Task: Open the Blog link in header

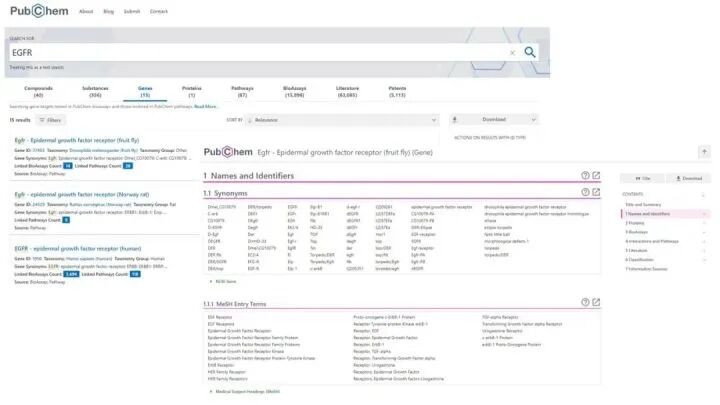Action: point(108,11)
